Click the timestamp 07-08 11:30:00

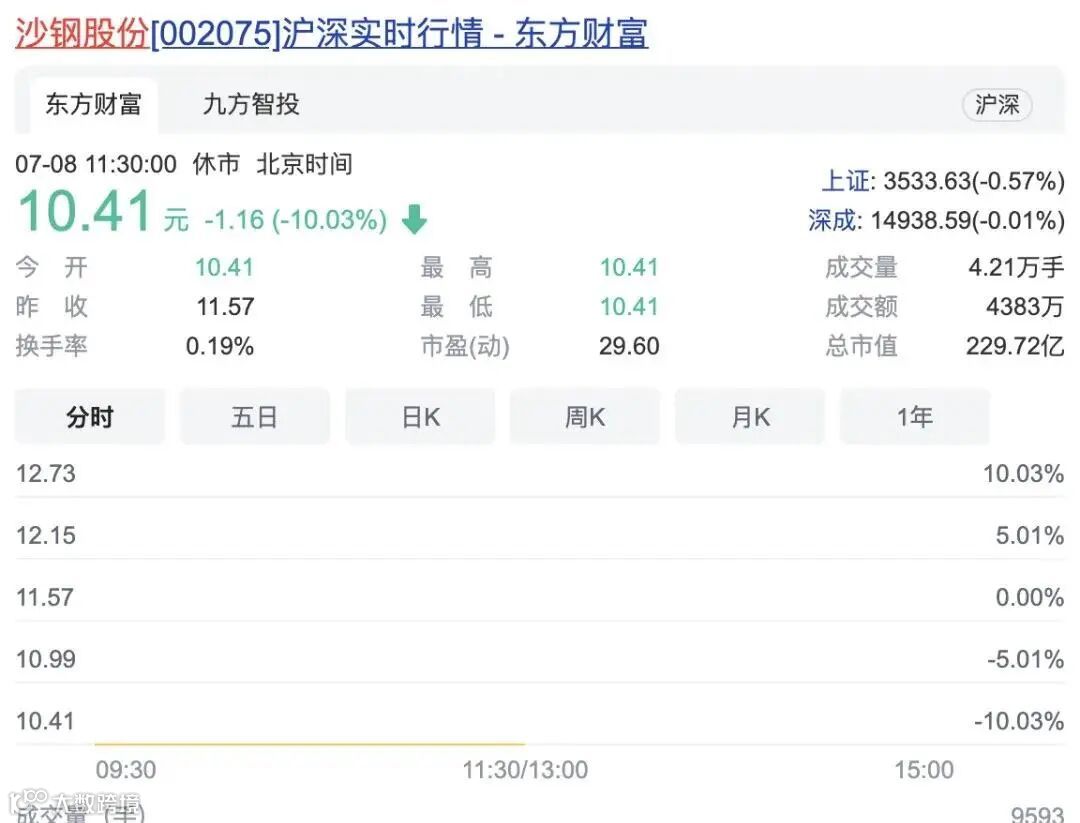pos(96,165)
